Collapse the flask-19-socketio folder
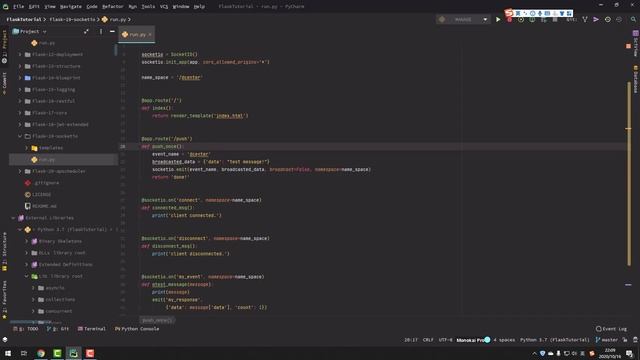Viewport: 640px width, 360px height. point(20,136)
